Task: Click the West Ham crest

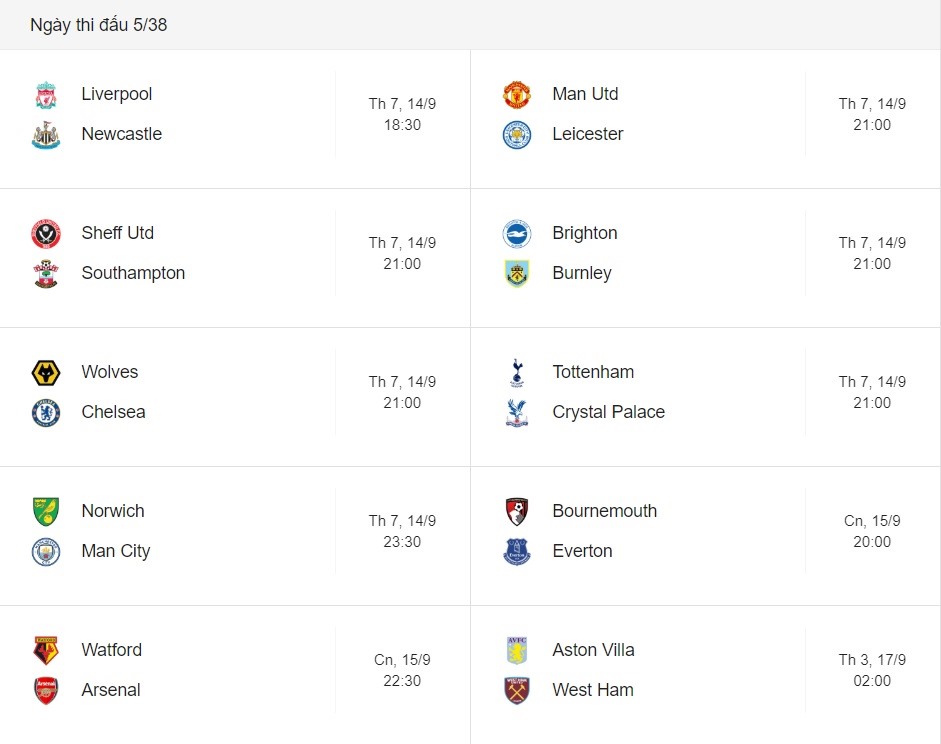Action: pyautogui.click(x=517, y=691)
